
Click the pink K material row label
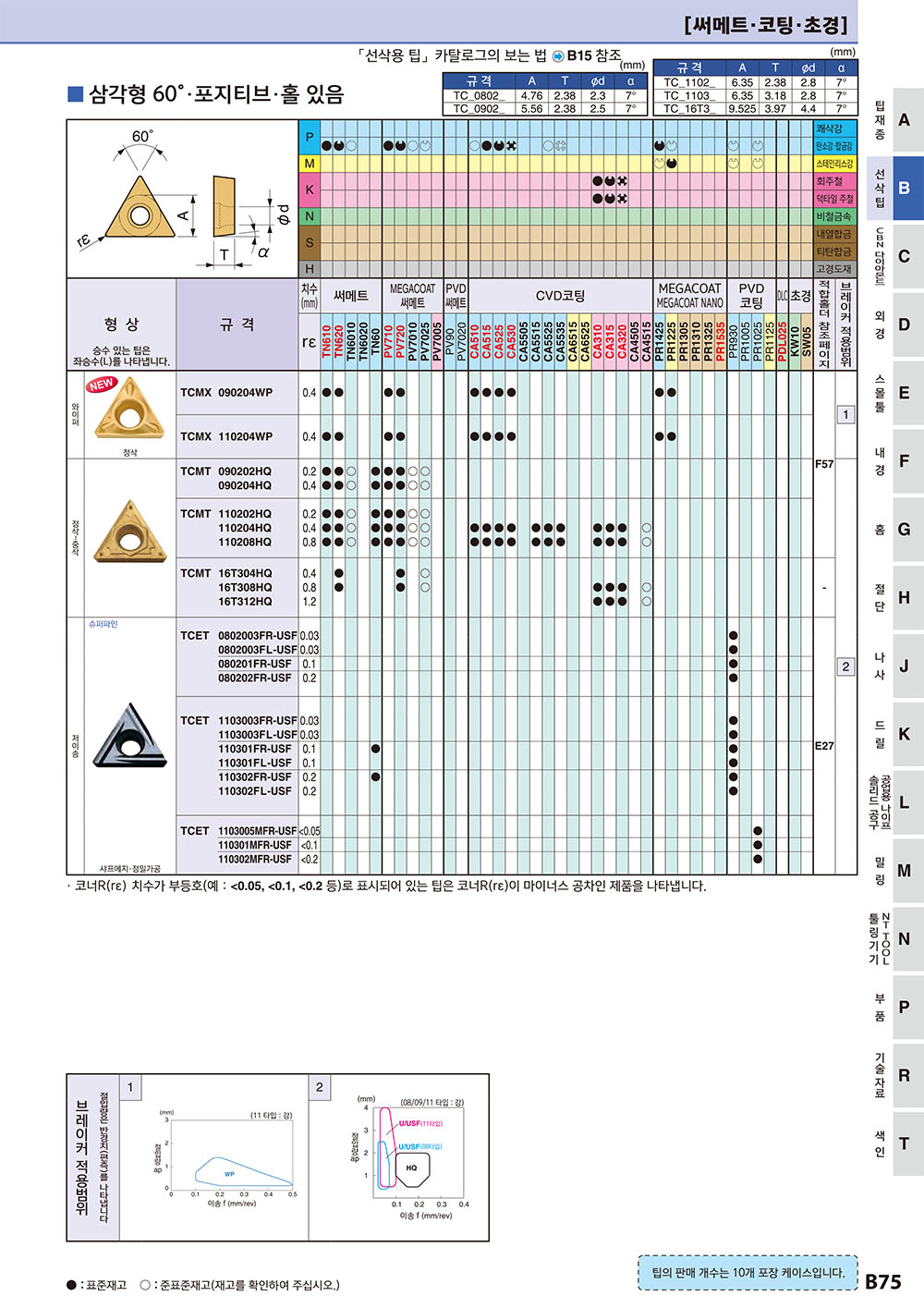click(310, 189)
